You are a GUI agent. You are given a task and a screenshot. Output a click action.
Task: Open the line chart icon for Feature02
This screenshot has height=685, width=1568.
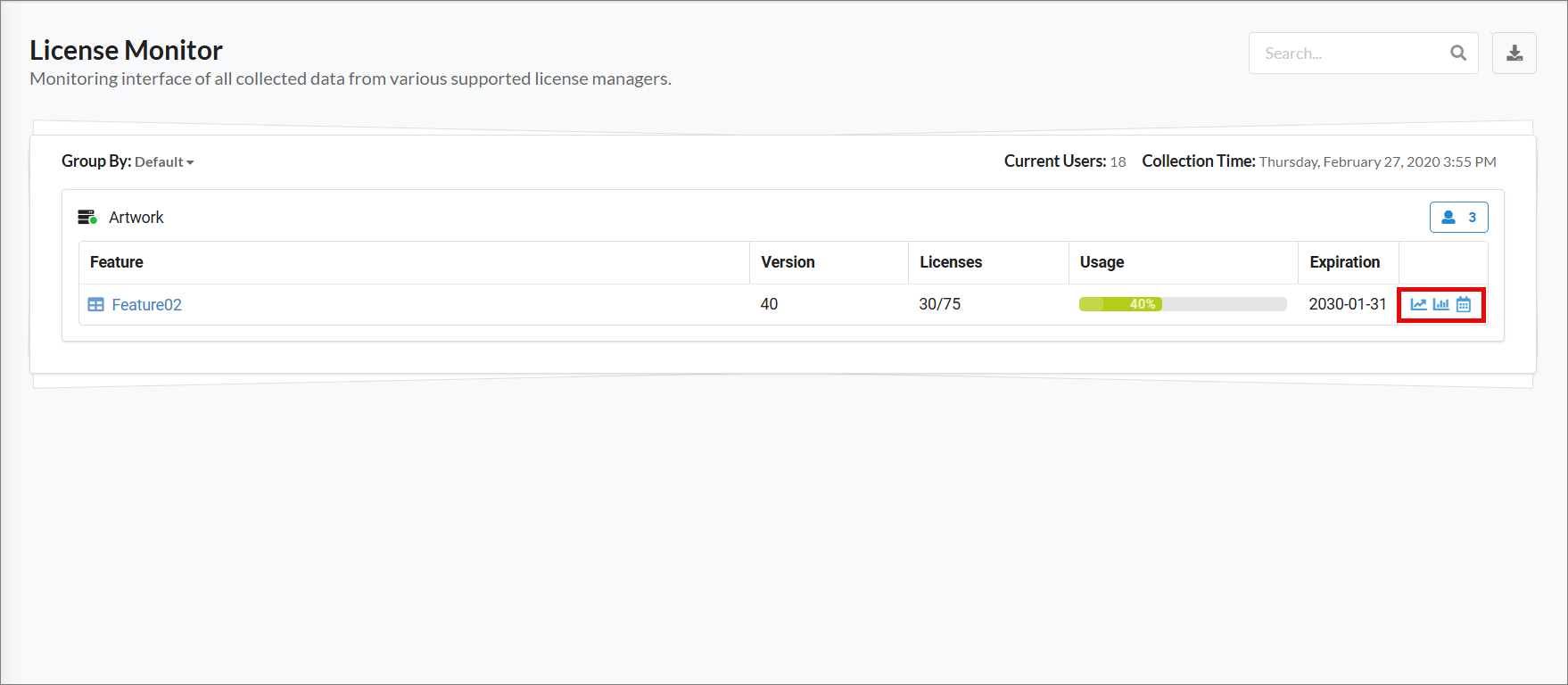(1418, 304)
